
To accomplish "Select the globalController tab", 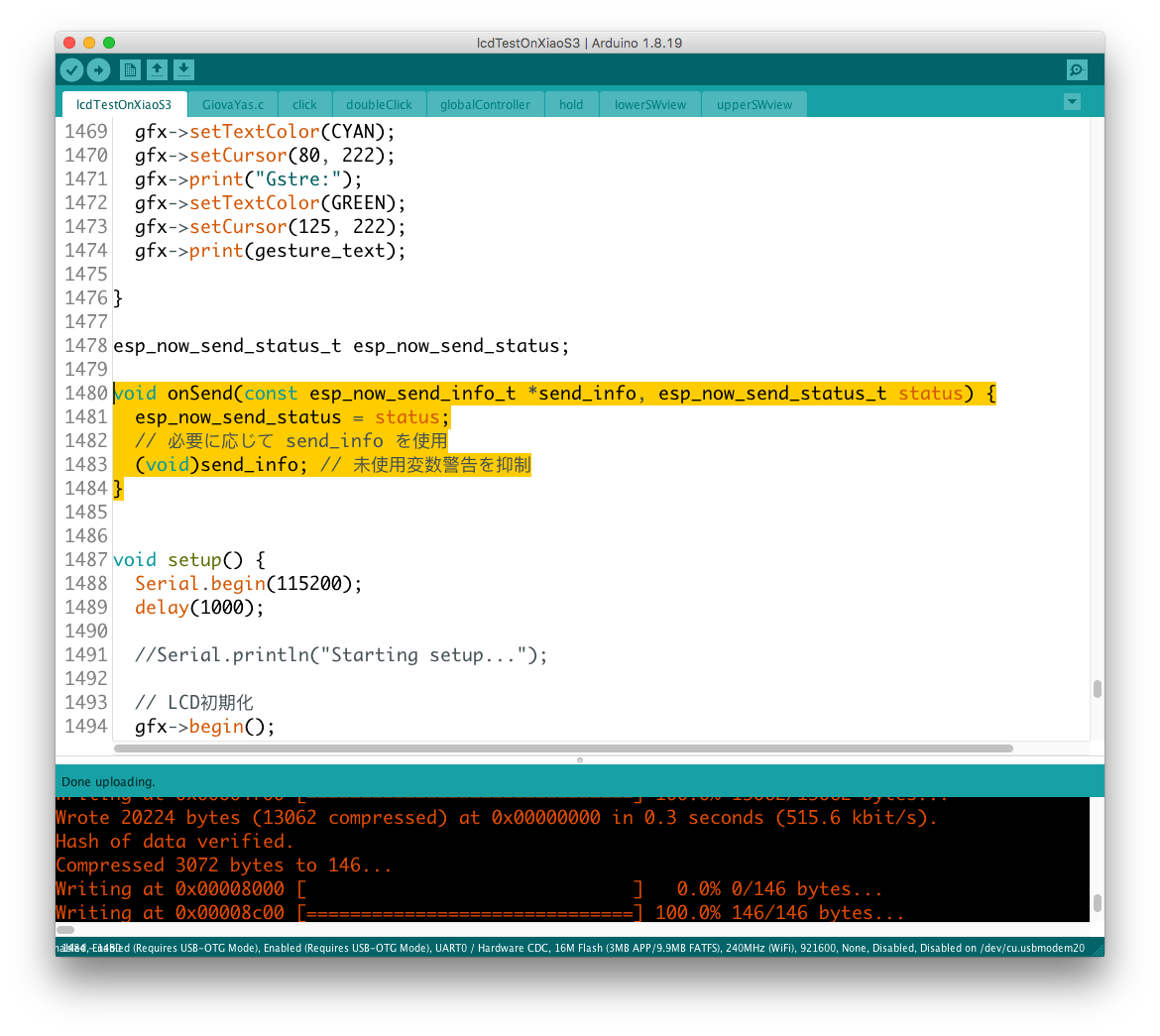I will pos(485,104).
